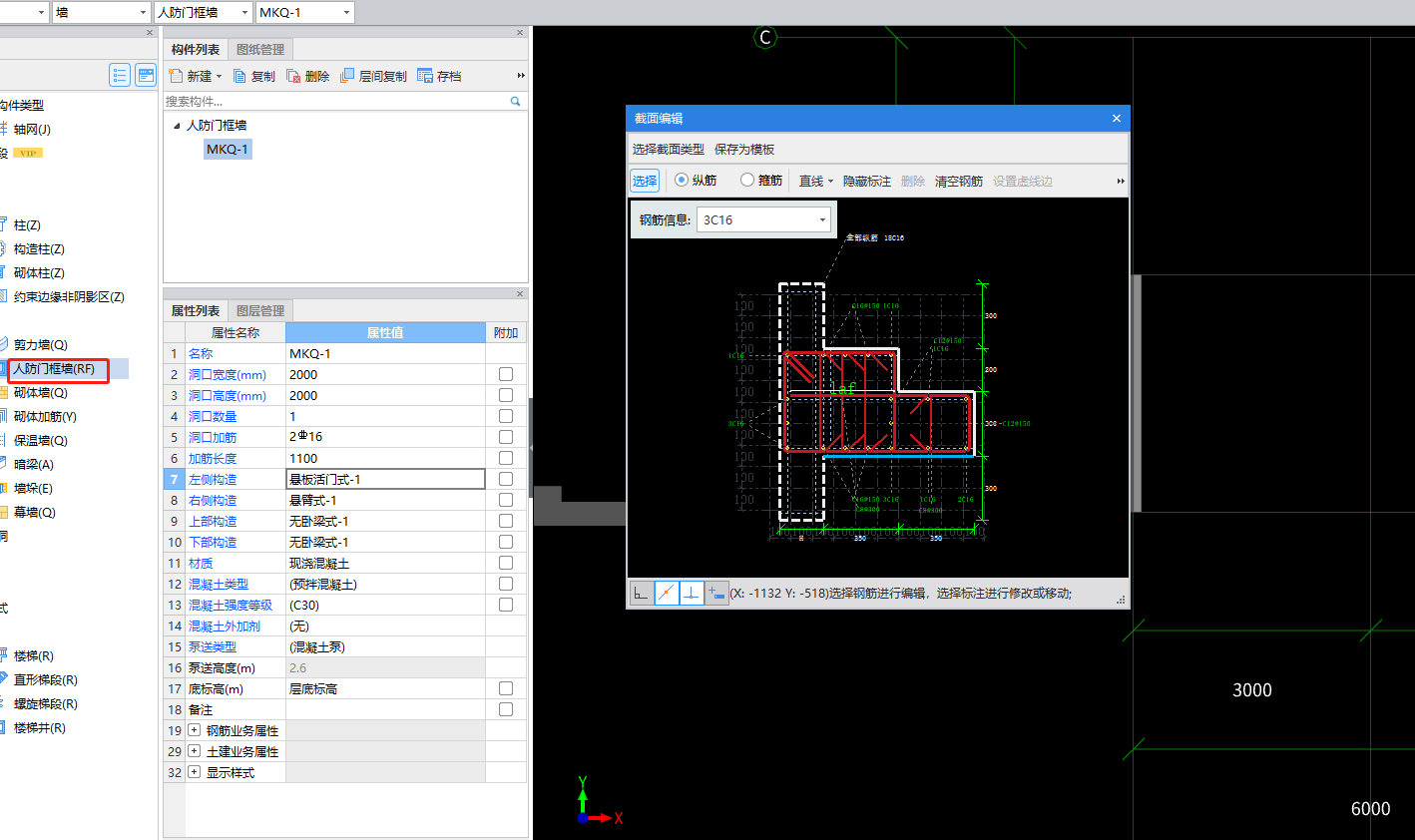The width and height of the screenshot is (1415, 840).
Task: Expand the 钢筋业务属性 group
Action: click(x=195, y=730)
